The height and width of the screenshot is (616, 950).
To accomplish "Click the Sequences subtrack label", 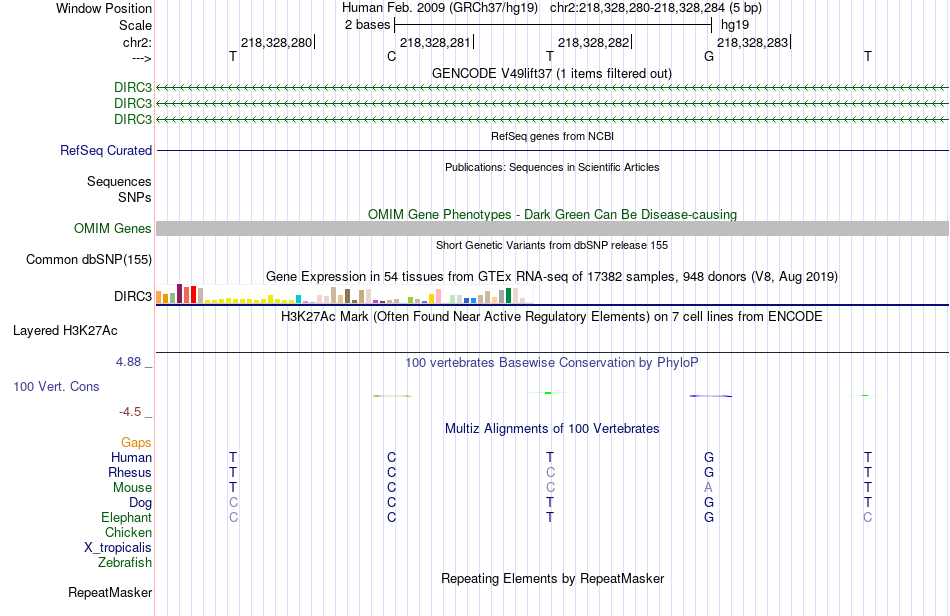I will 119,182.
